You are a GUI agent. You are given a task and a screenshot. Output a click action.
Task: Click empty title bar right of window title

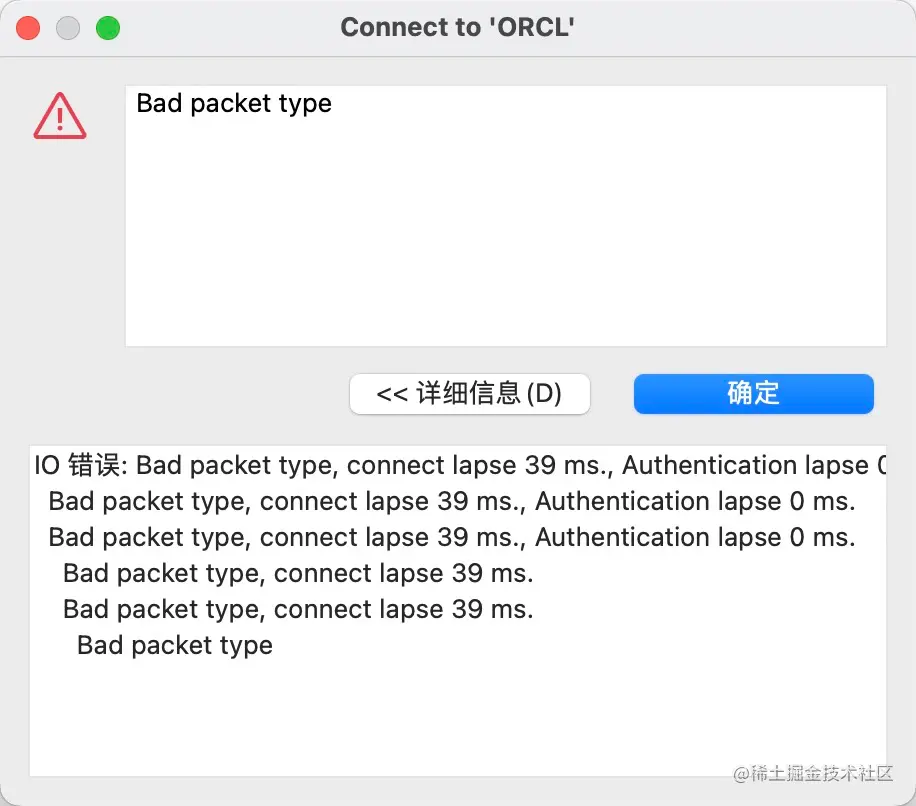[x=742, y=28]
